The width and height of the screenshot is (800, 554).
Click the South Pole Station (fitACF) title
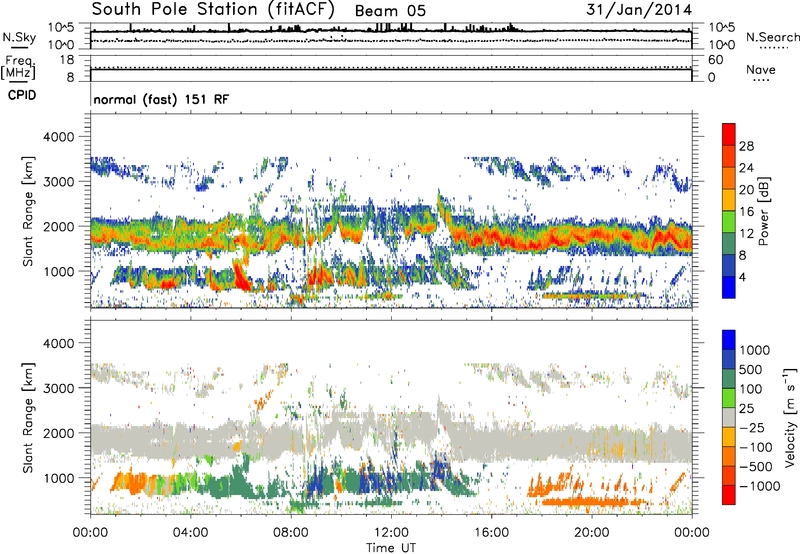pos(213,9)
